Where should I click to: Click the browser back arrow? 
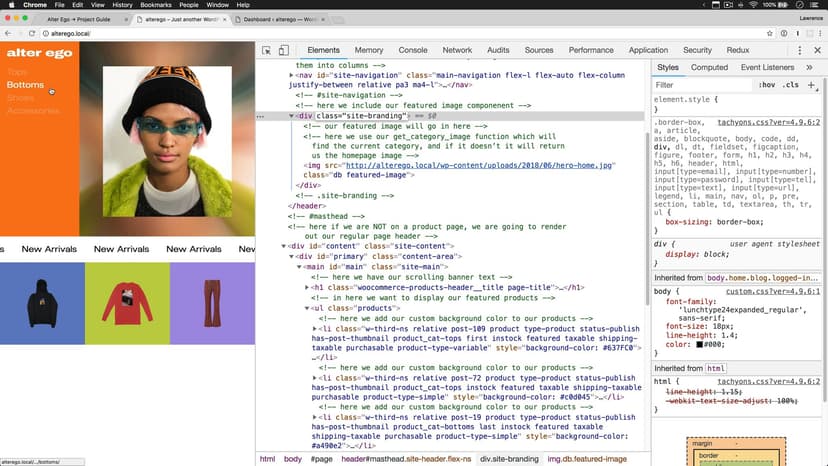coord(8,33)
